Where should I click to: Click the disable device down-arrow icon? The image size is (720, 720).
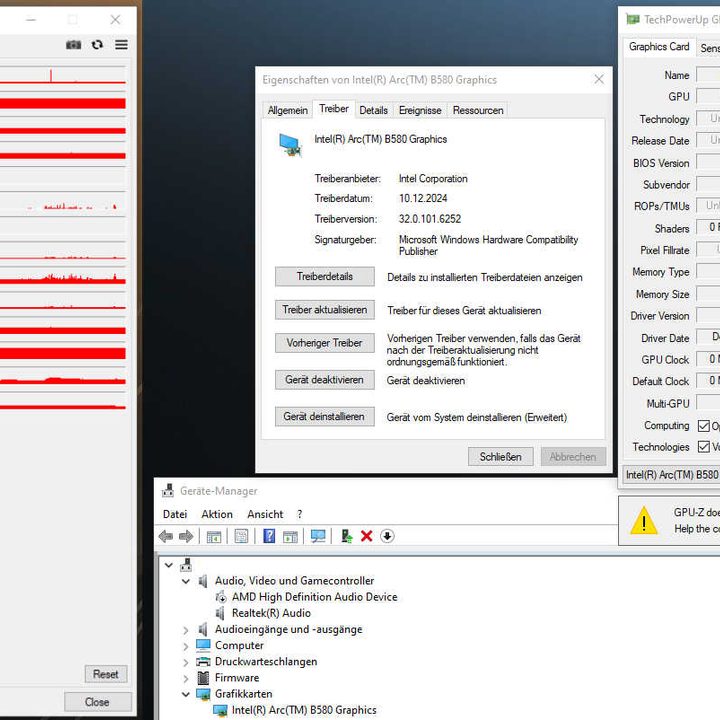click(387, 536)
